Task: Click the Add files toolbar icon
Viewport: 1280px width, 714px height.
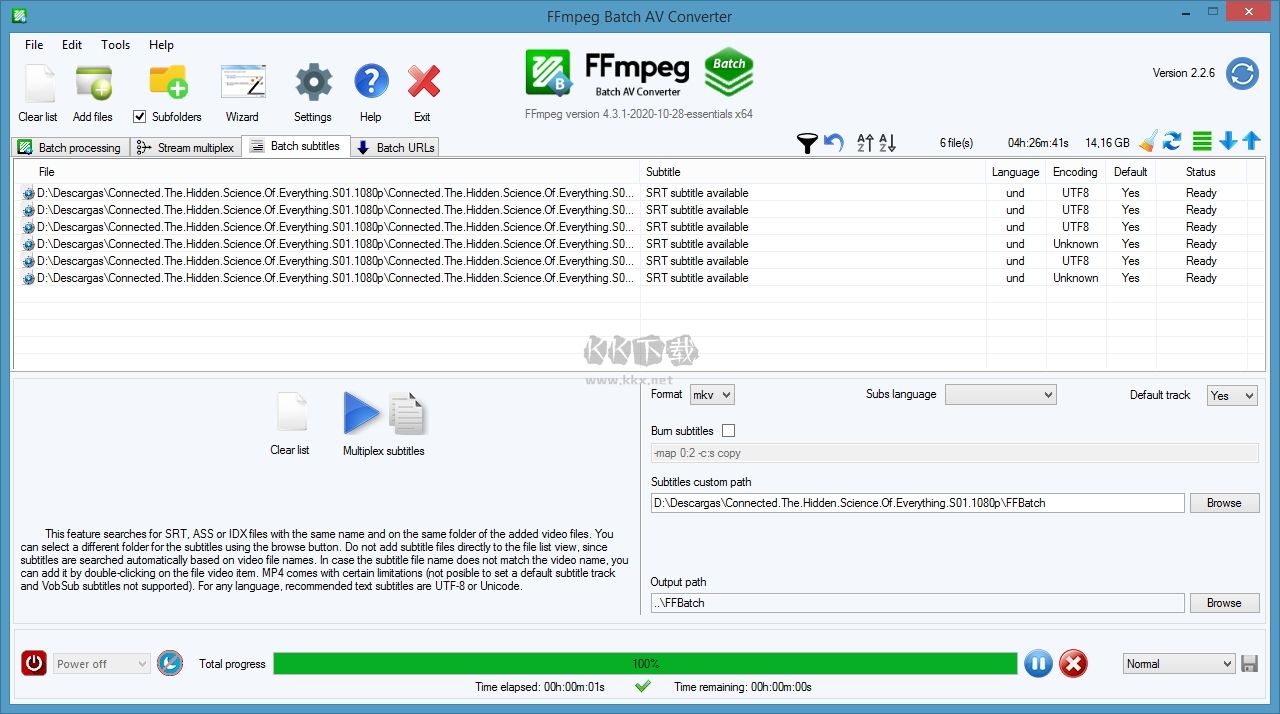Action: pyautogui.click(x=93, y=83)
